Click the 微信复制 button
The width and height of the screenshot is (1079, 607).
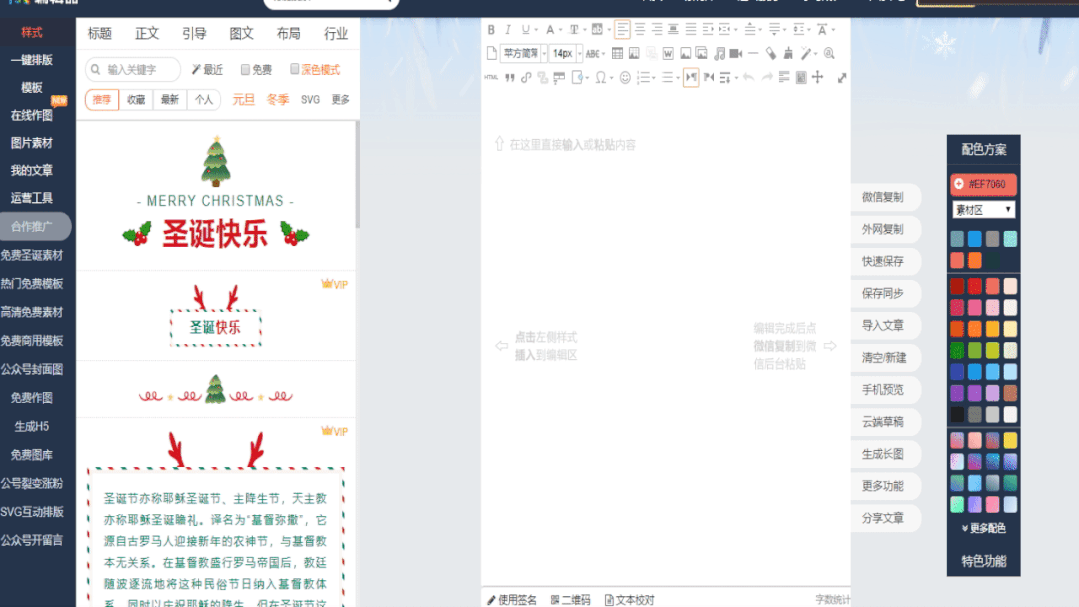pyautogui.click(x=884, y=197)
